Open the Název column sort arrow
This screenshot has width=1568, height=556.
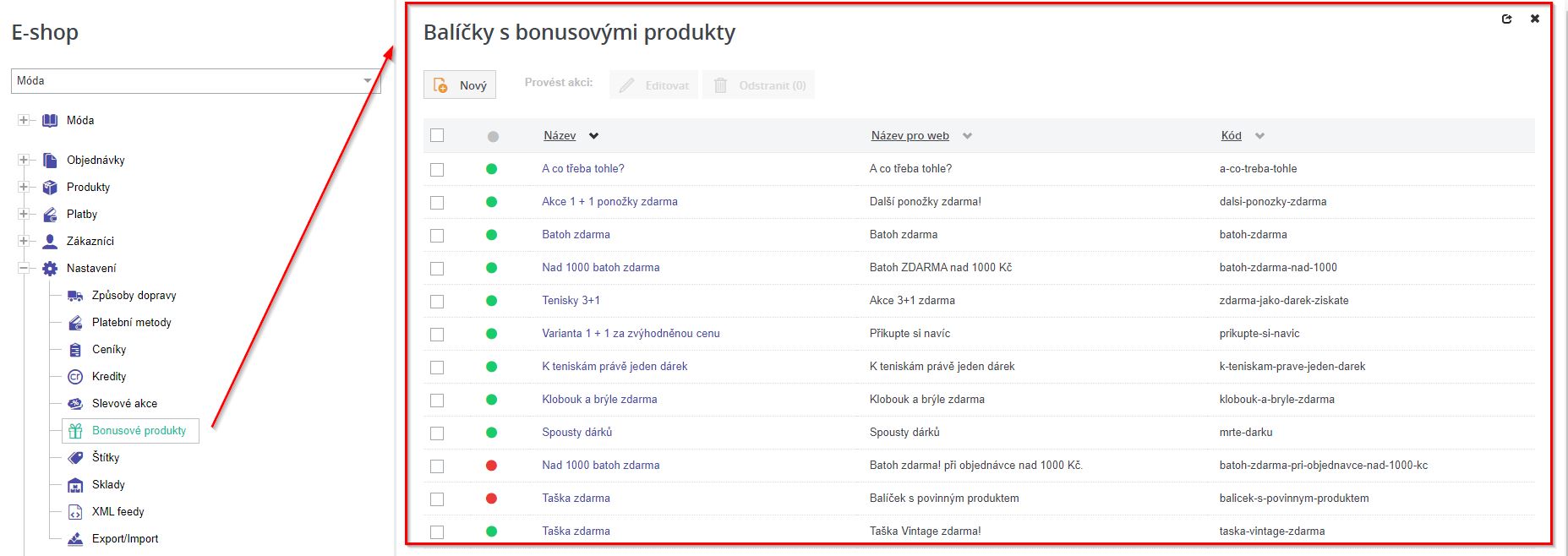point(593,136)
